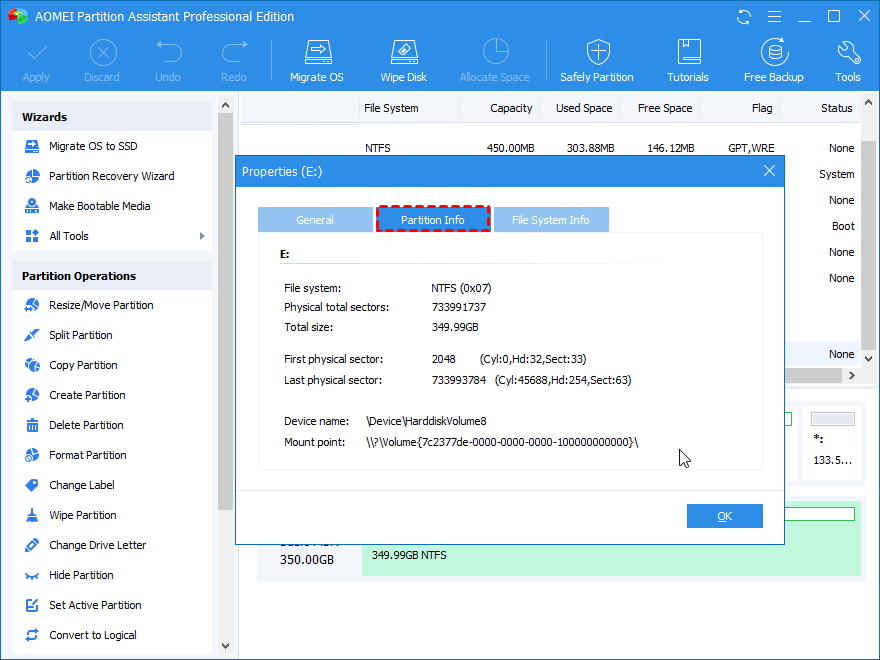
Task: Select the 133.5 unallocated partition block
Action: point(833,443)
